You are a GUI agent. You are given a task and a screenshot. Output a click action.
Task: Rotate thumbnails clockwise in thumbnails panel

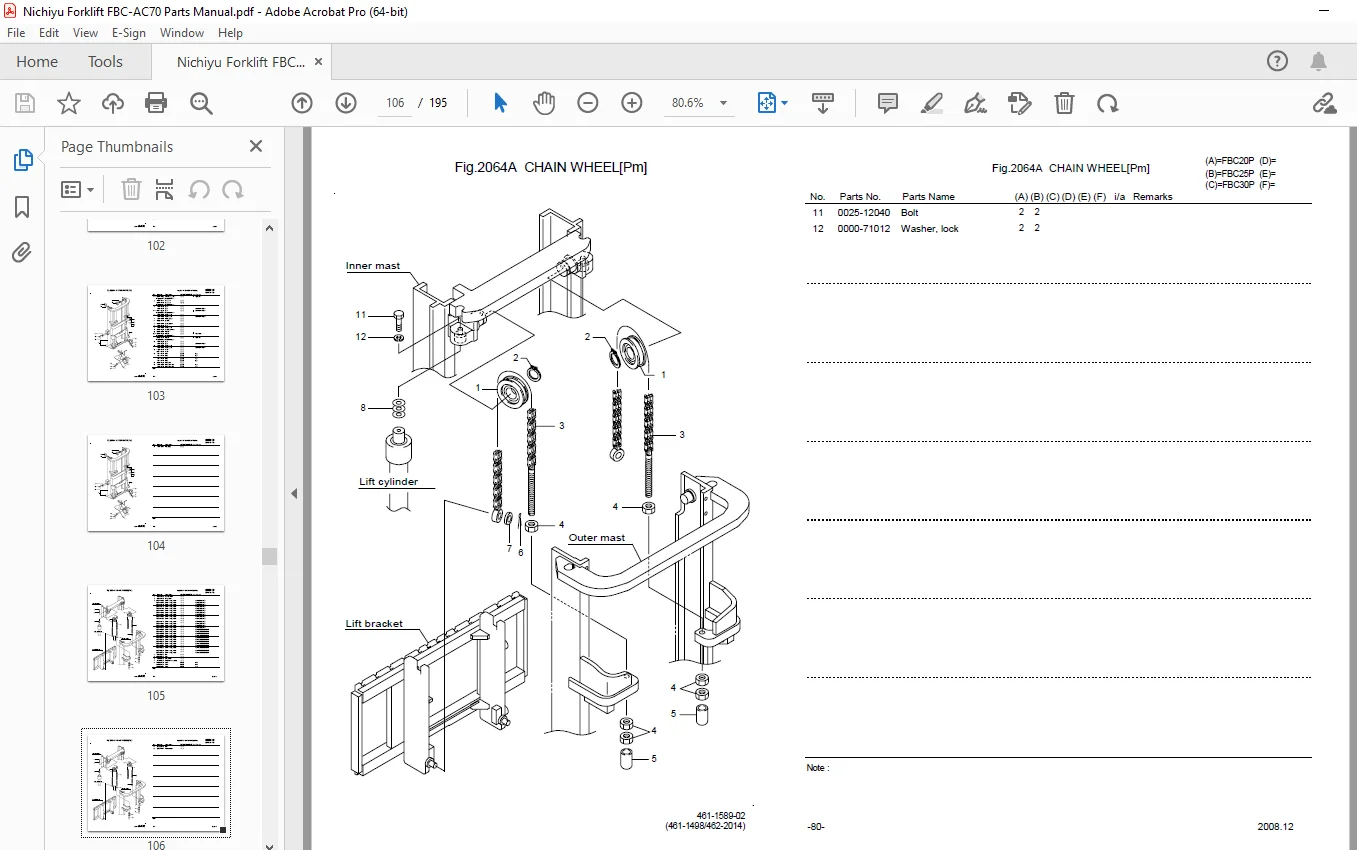pos(233,189)
